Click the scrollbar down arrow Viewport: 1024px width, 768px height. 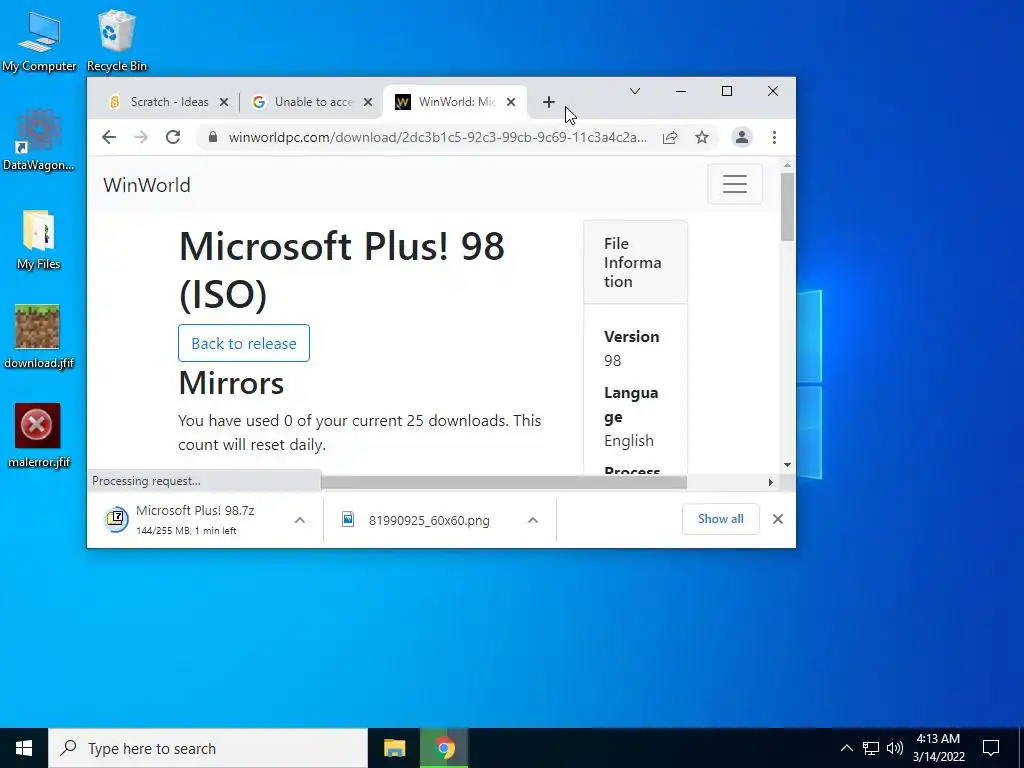[x=788, y=464]
